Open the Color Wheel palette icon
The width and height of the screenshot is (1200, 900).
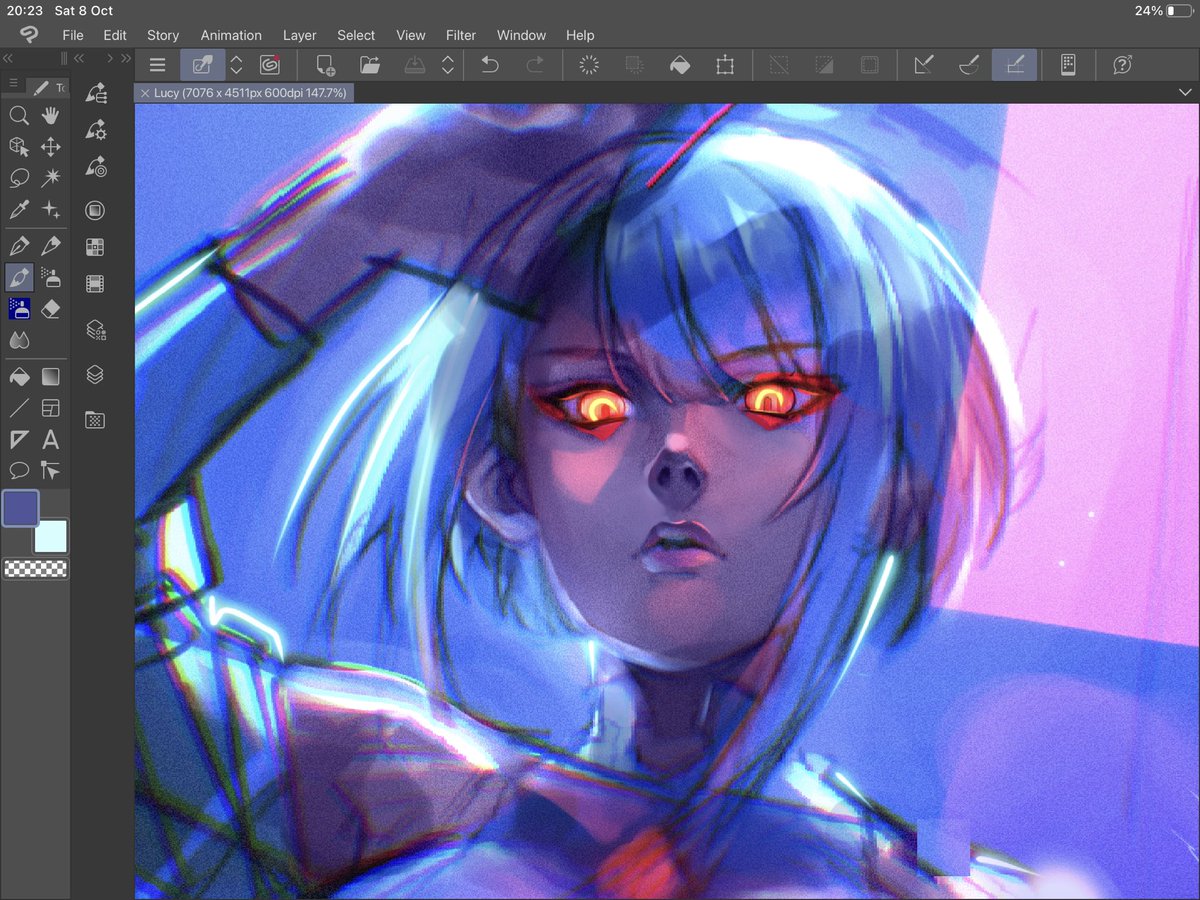click(x=95, y=211)
